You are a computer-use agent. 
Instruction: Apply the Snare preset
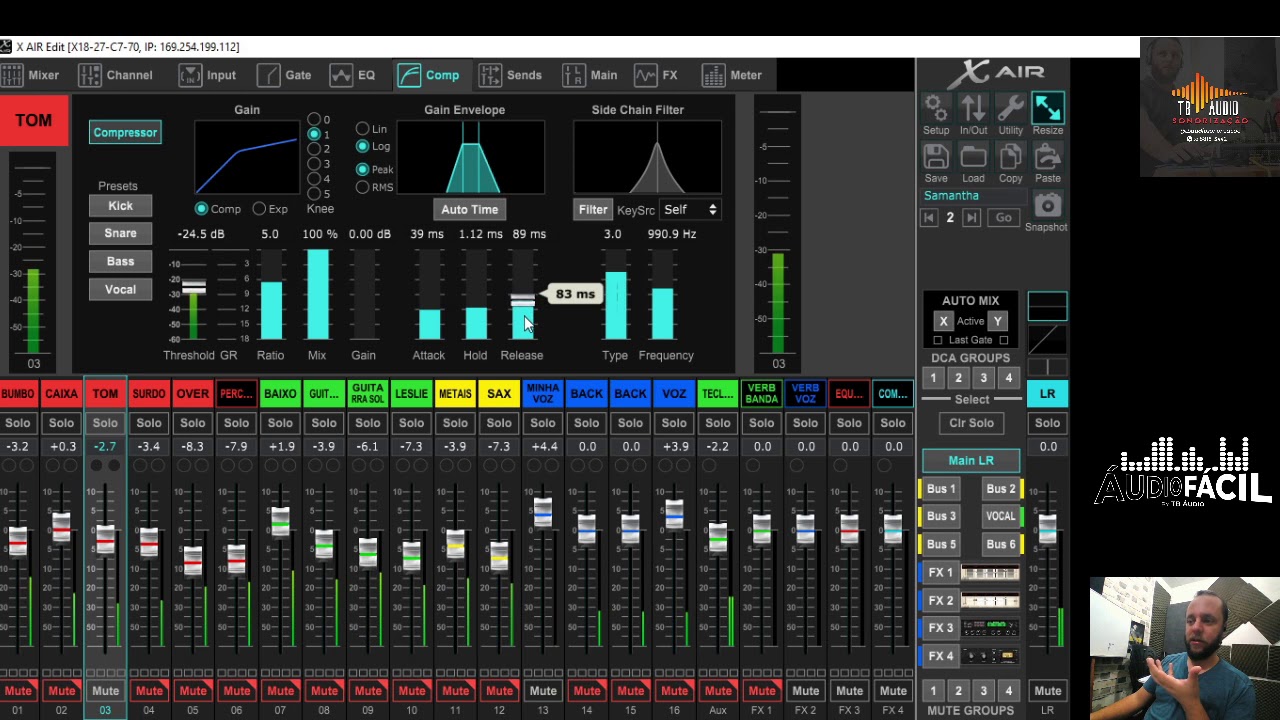tap(120, 234)
